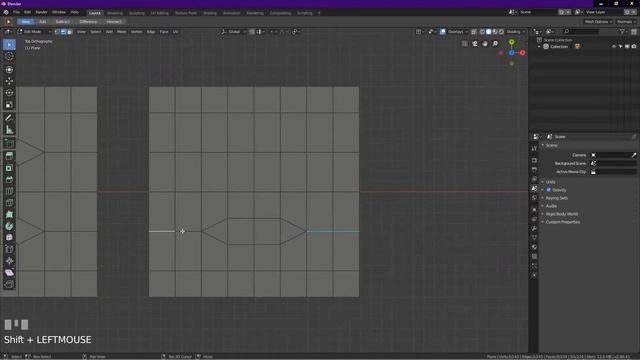Viewport: 640px width, 360px height.
Task: Open the Overlays dropdown arrow
Action: (467, 31)
